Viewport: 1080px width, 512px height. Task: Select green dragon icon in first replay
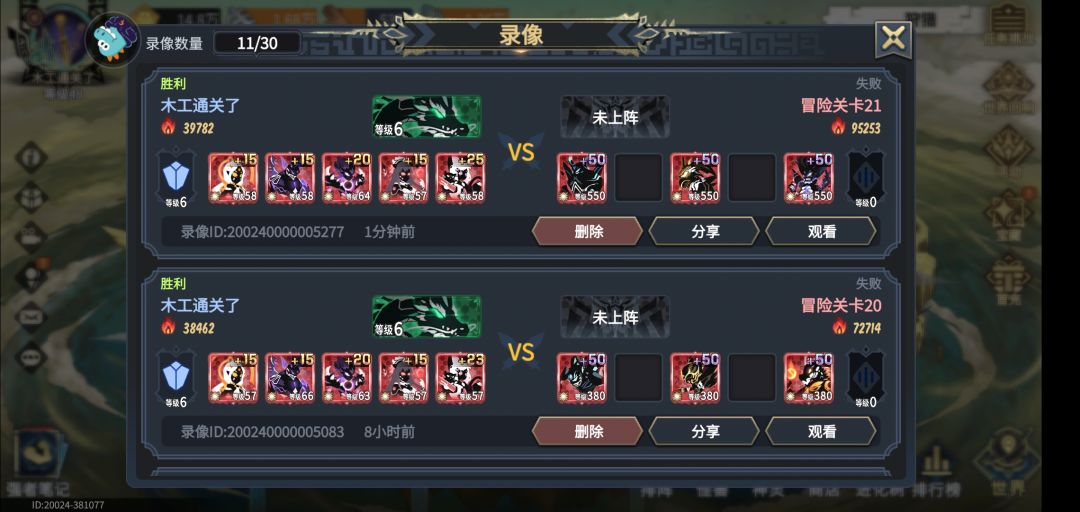(426, 116)
